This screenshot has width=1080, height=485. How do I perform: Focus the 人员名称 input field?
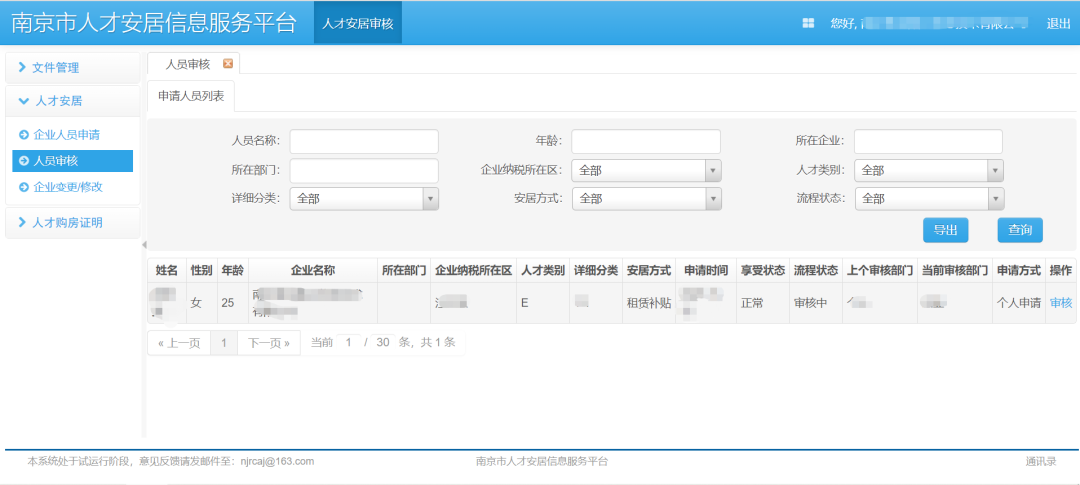tap(364, 141)
